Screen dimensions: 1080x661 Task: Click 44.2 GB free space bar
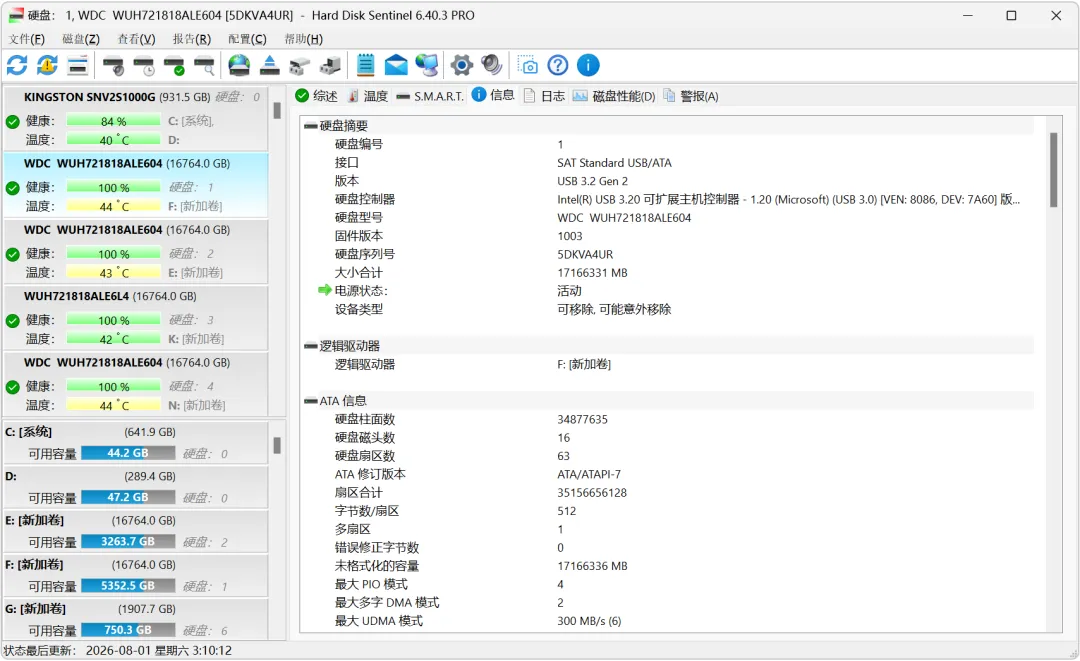click(x=128, y=453)
